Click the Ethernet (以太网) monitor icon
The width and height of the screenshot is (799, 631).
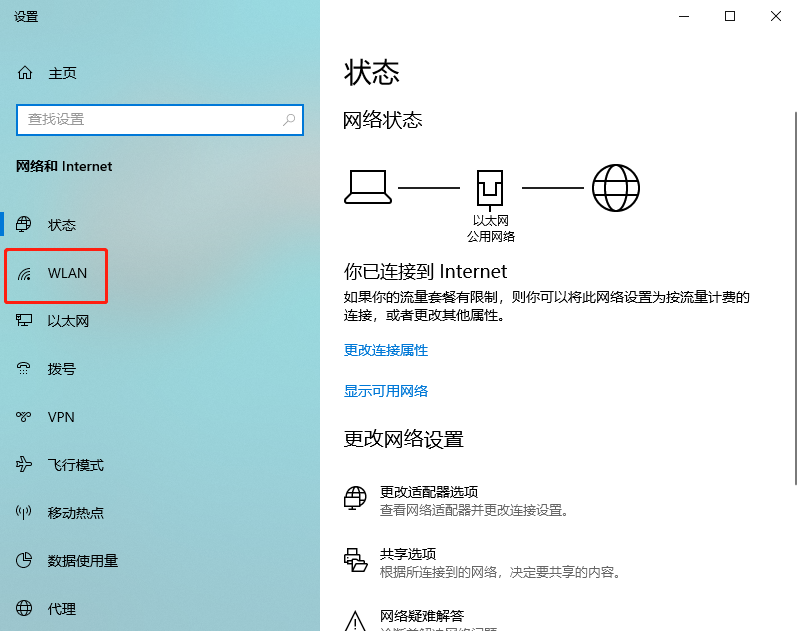25,321
